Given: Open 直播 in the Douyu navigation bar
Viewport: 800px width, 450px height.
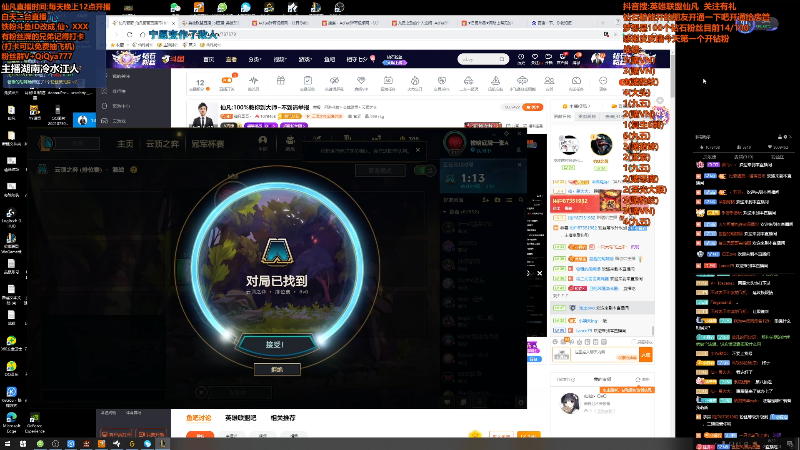Looking at the screenshot, I should click(x=231, y=60).
